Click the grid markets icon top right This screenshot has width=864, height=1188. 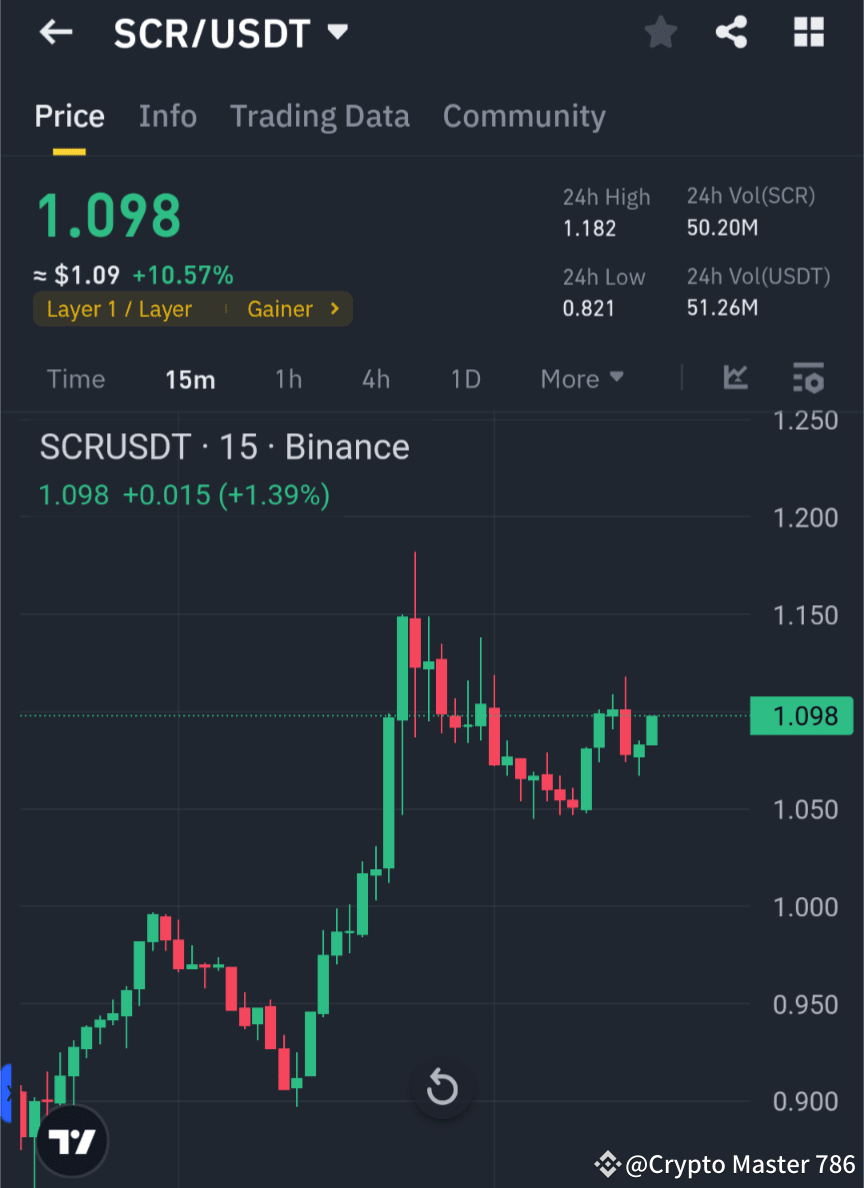[x=810, y=32]
